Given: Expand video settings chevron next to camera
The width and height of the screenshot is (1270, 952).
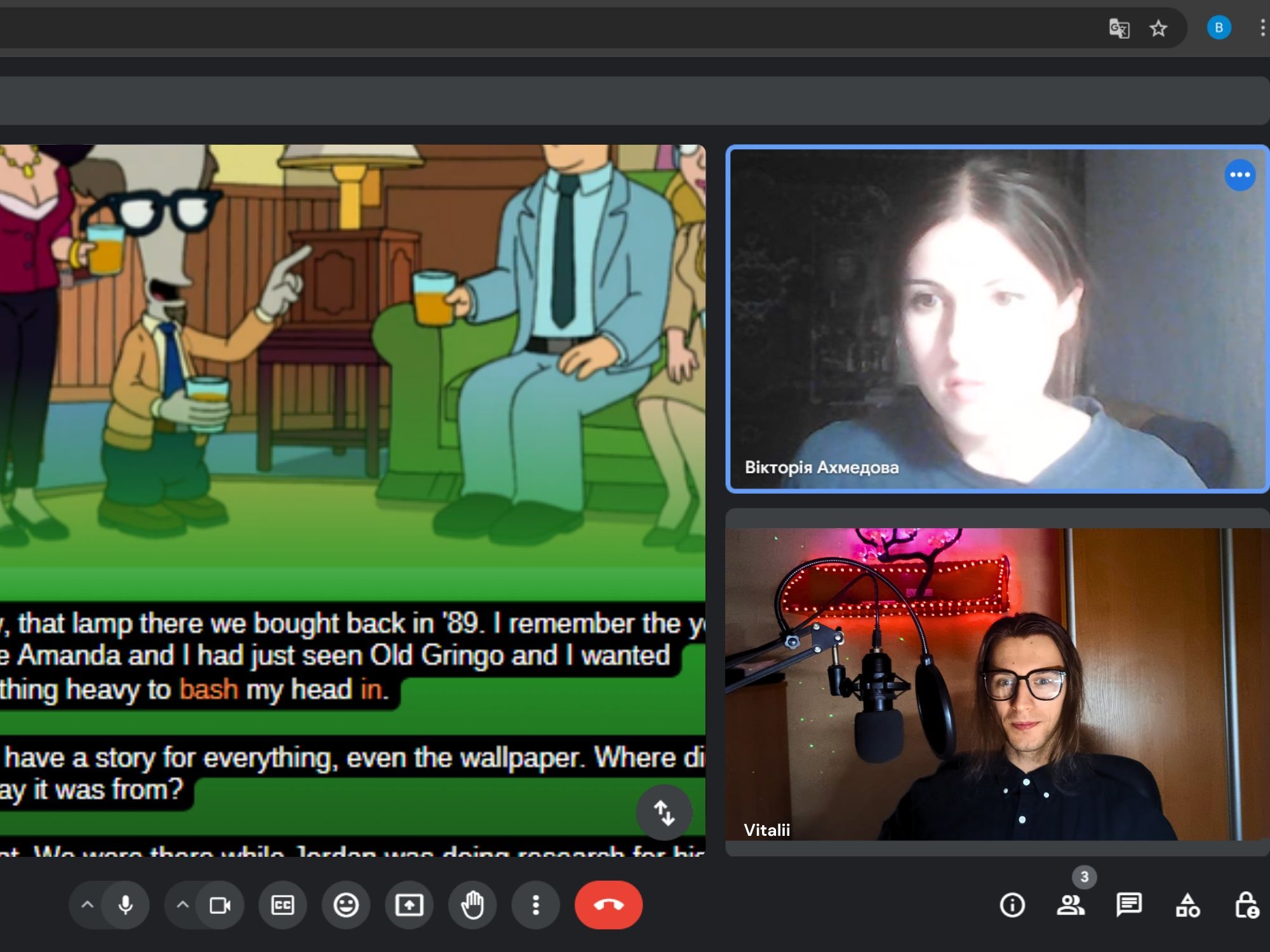Looking at the screenshot, I should click(x=183, y=905).
